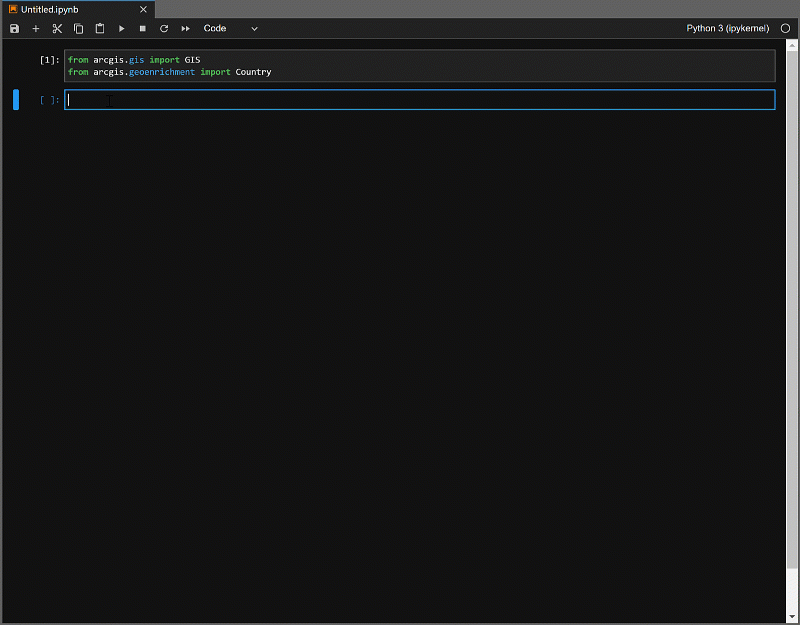Save the notebook with the floppy disk icon
Screen dimensions: 800x625
click(x=14, y=29)
